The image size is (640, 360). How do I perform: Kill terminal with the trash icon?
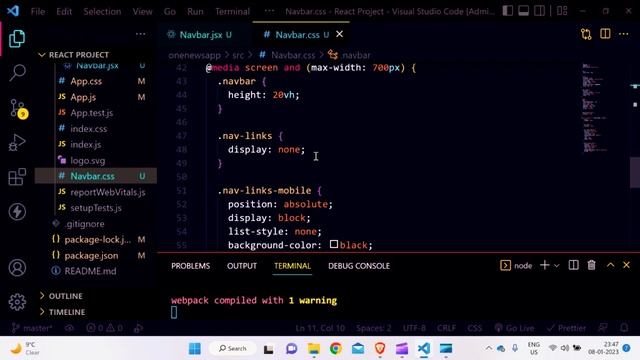tap(591, 265)
